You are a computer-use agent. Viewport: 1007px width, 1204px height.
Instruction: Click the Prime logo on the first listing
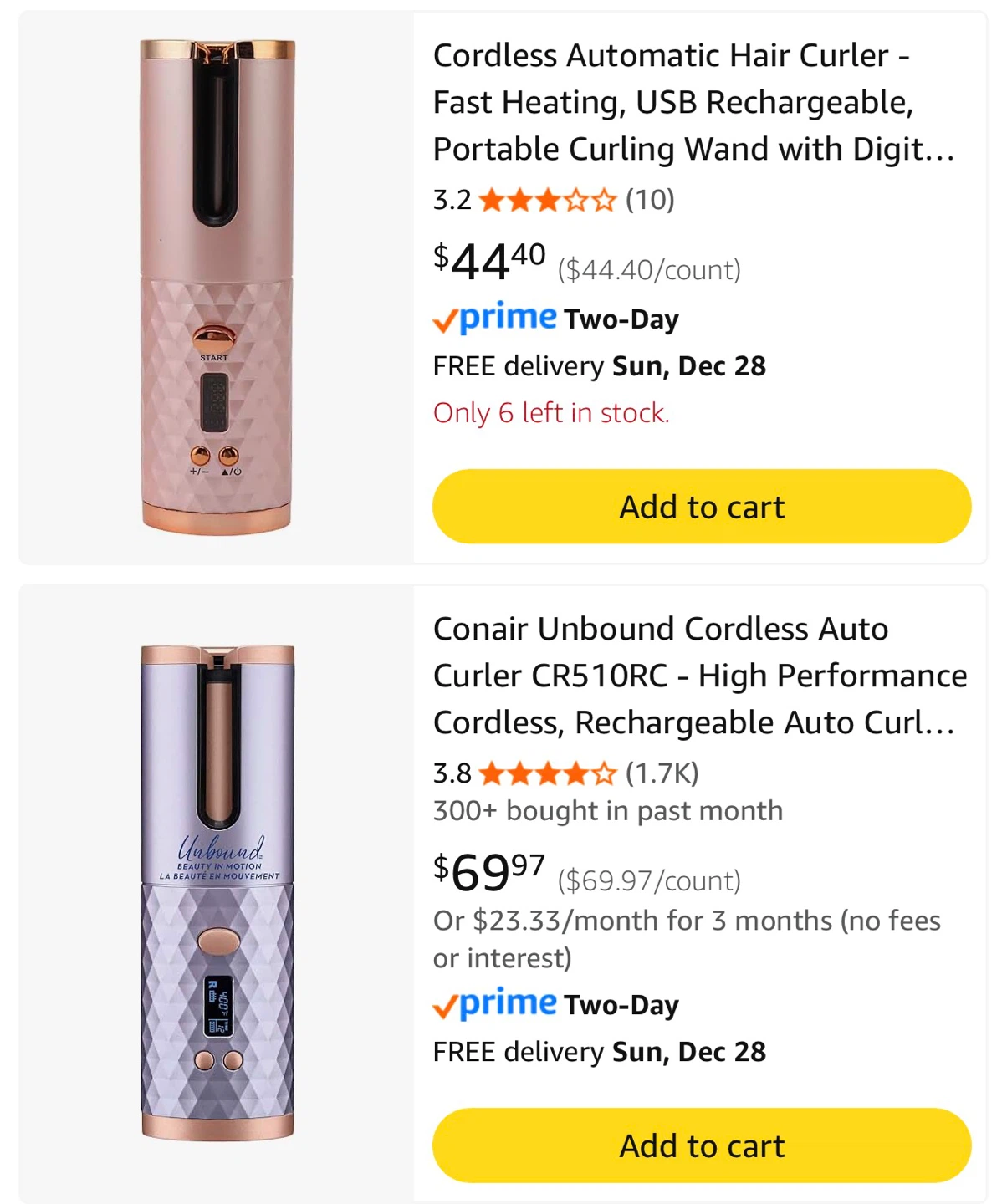tap(494, 318)
